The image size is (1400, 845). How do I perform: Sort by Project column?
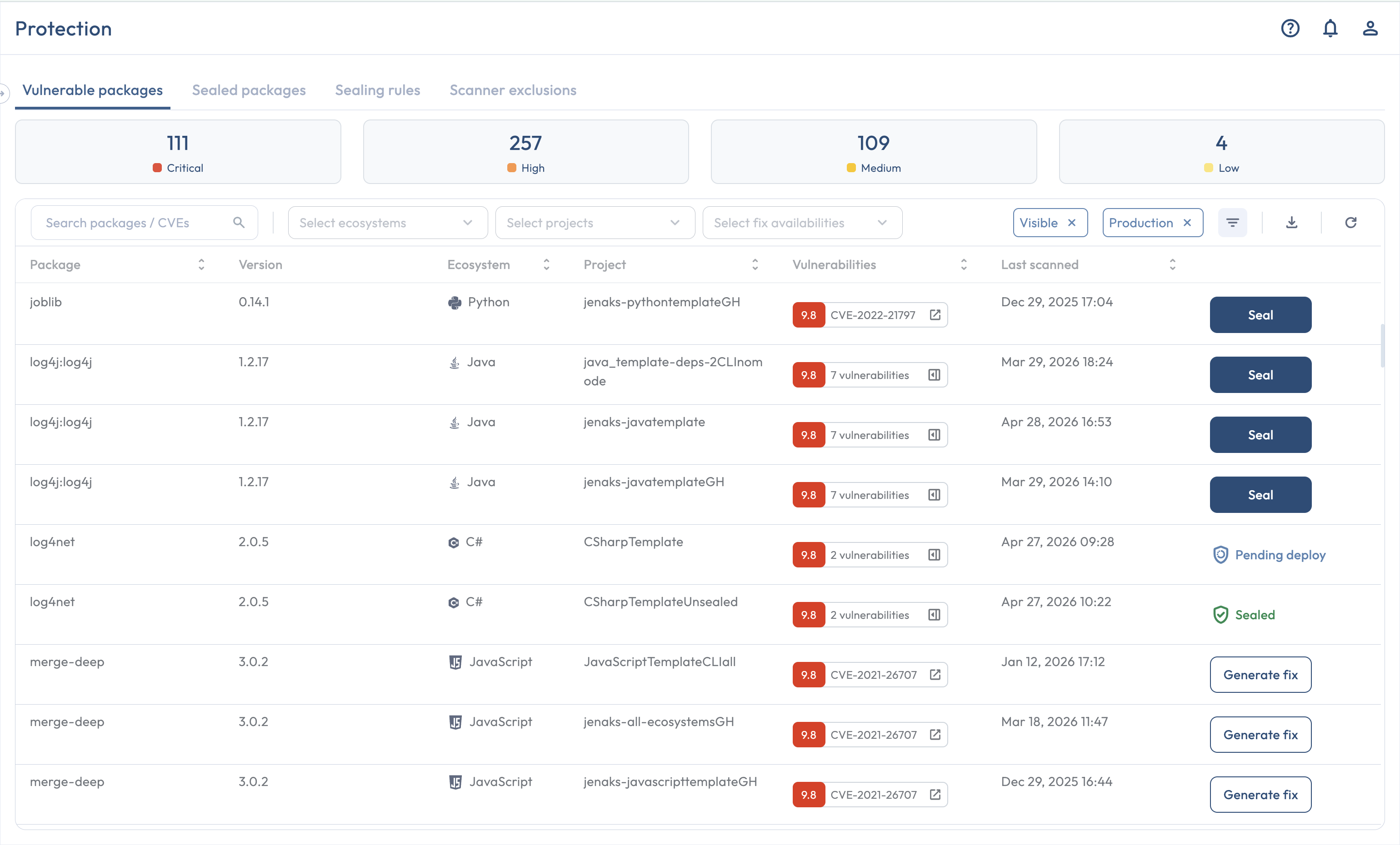pyautogui.click(x=755, y=264)
